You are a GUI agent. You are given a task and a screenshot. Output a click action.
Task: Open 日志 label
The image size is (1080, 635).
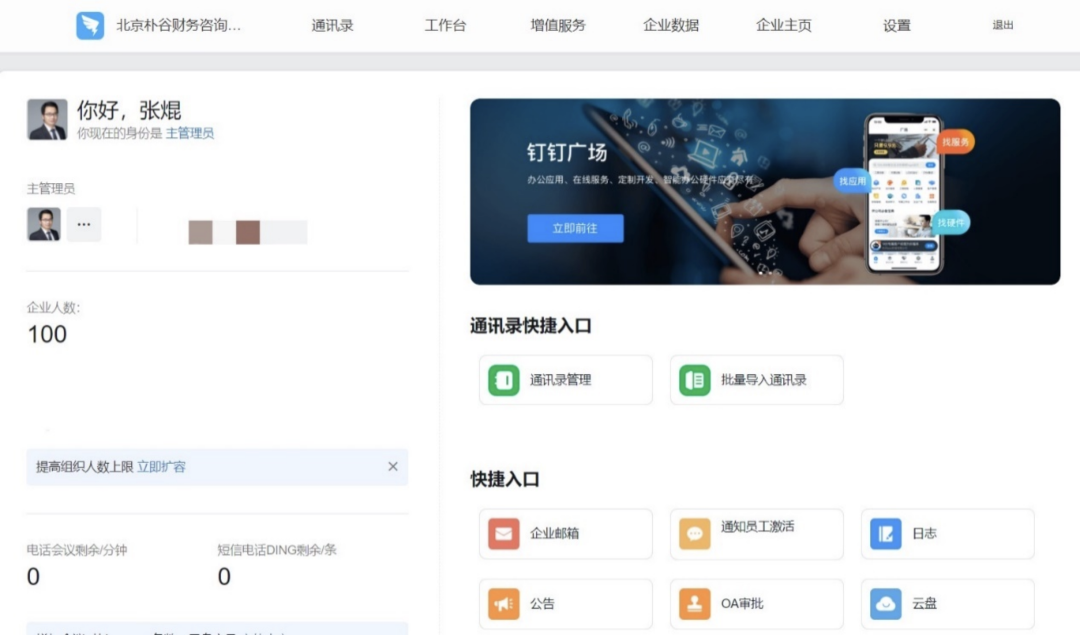pyautogui.click(x=924, y=534)
